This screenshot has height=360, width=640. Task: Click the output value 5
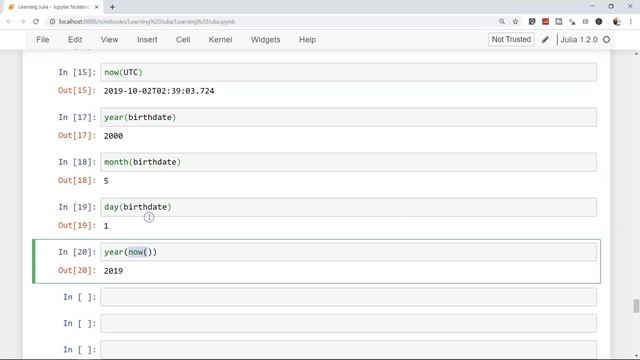106,181
